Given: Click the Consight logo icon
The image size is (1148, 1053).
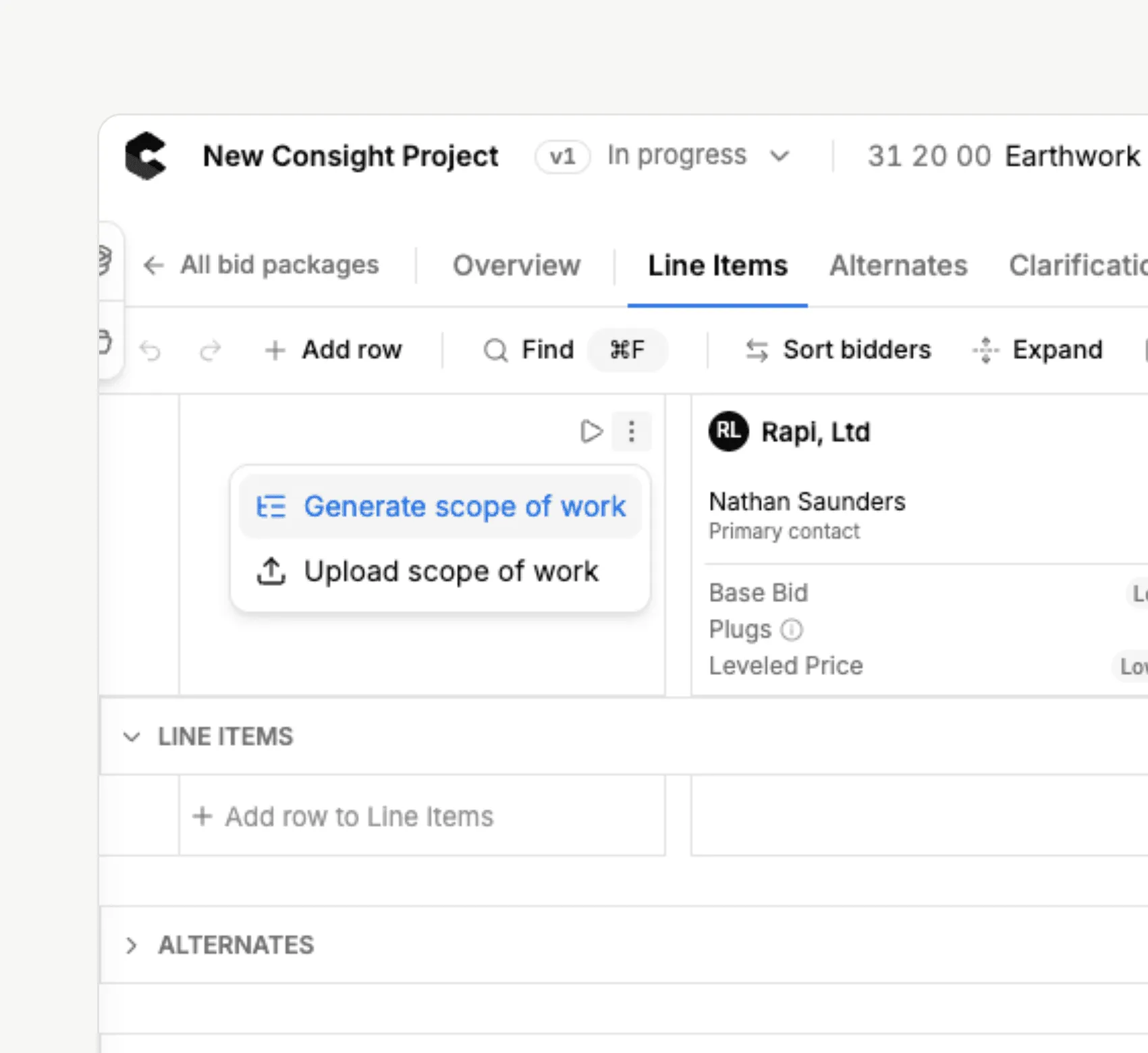Looking at the screenshot, I should pos(146,156).
